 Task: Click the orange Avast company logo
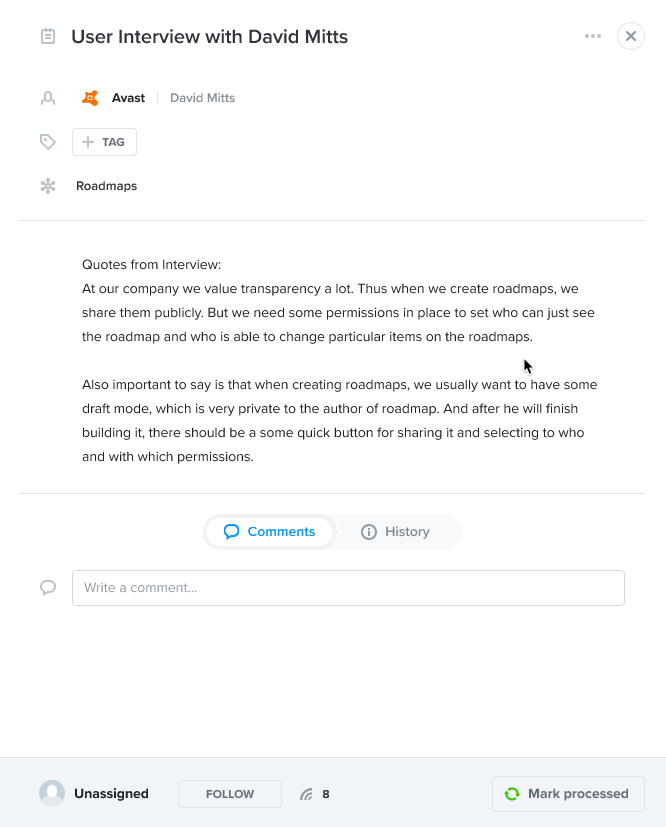(90, 98)
